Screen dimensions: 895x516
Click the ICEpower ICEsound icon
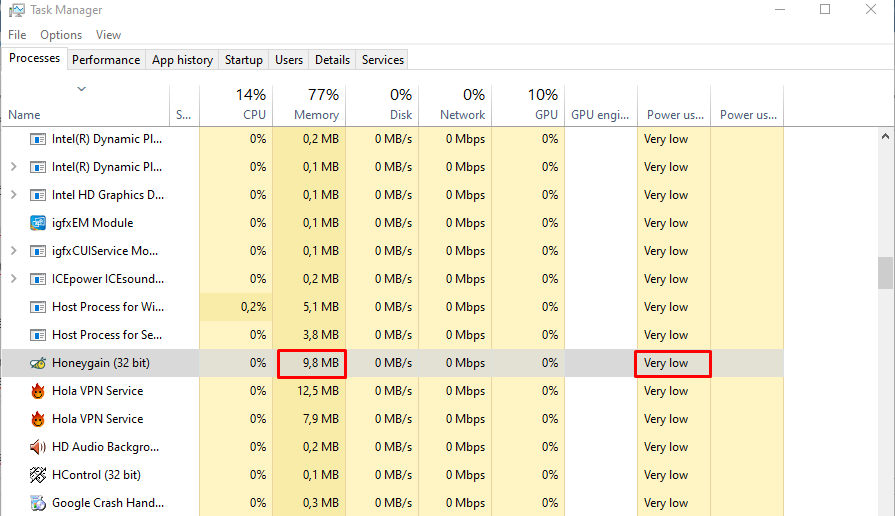click(38, 279)
